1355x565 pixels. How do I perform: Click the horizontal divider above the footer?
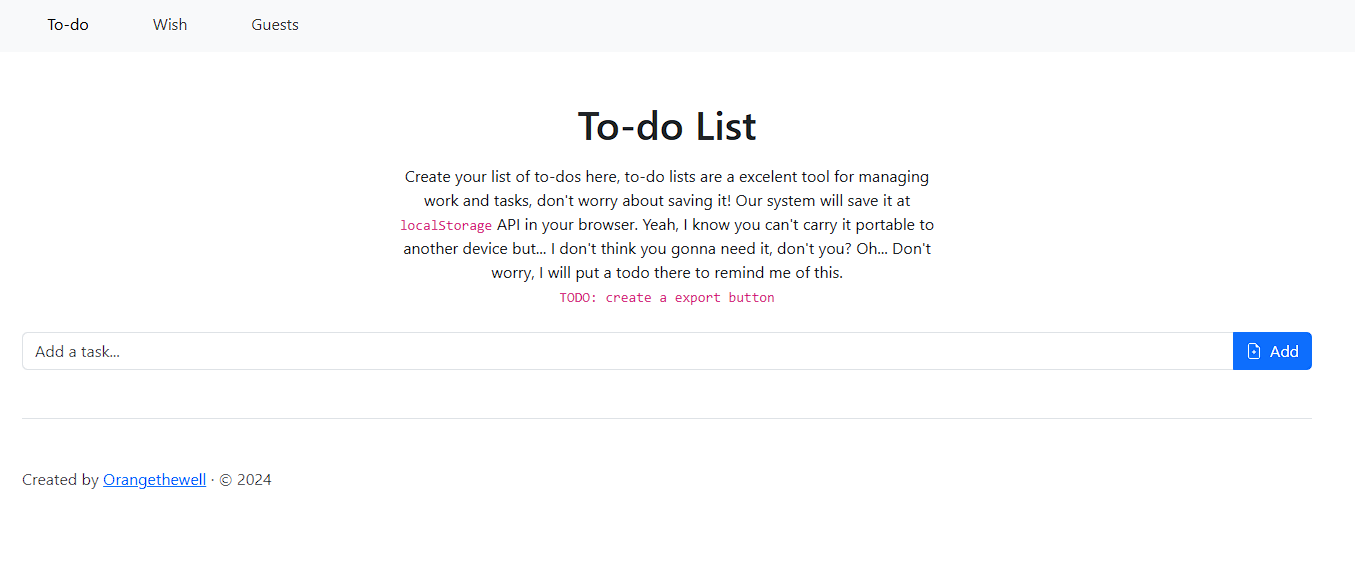point(667,418)
